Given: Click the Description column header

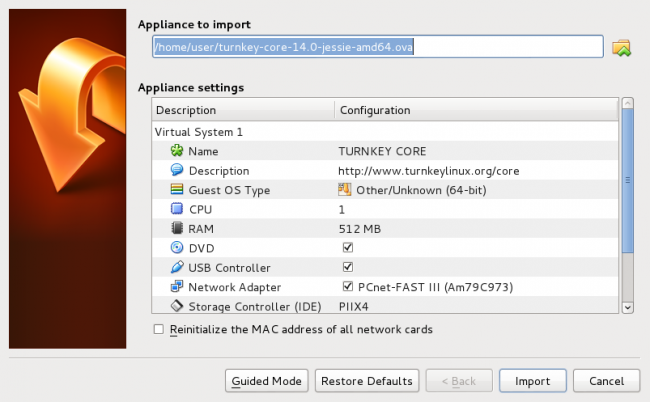Looking at the screenshot, I should tap(243, 110).
